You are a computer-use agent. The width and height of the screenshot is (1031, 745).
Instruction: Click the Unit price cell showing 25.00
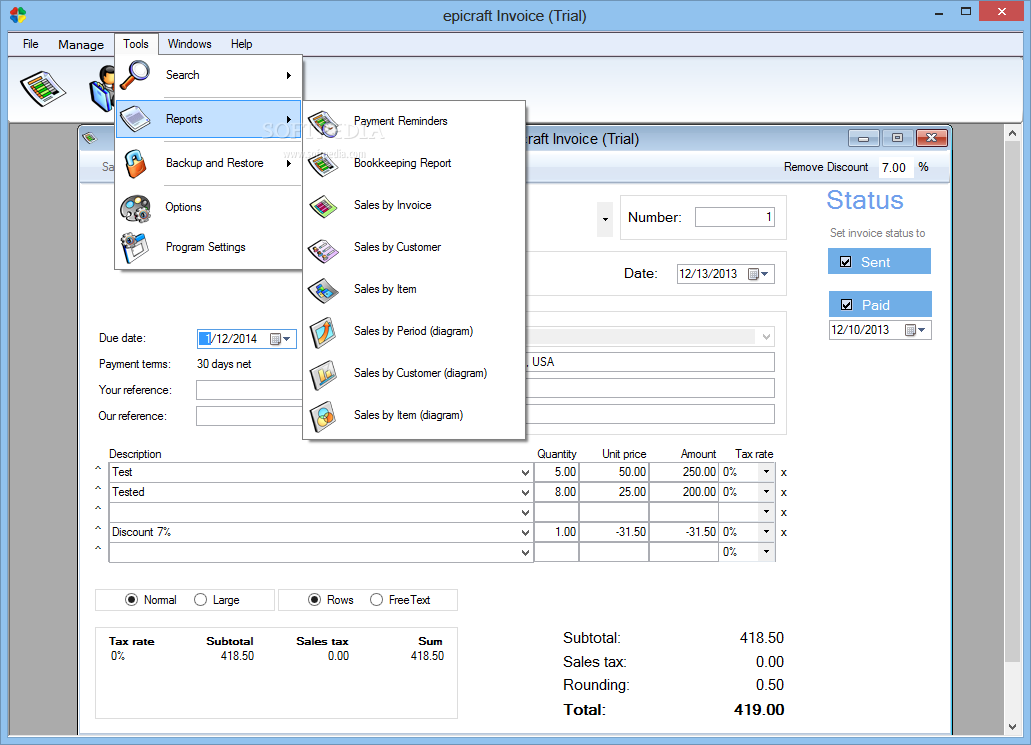tap(614, 492)
